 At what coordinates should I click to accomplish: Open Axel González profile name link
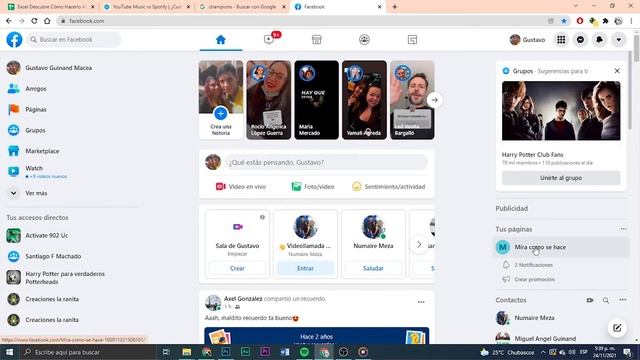[243, 298]
